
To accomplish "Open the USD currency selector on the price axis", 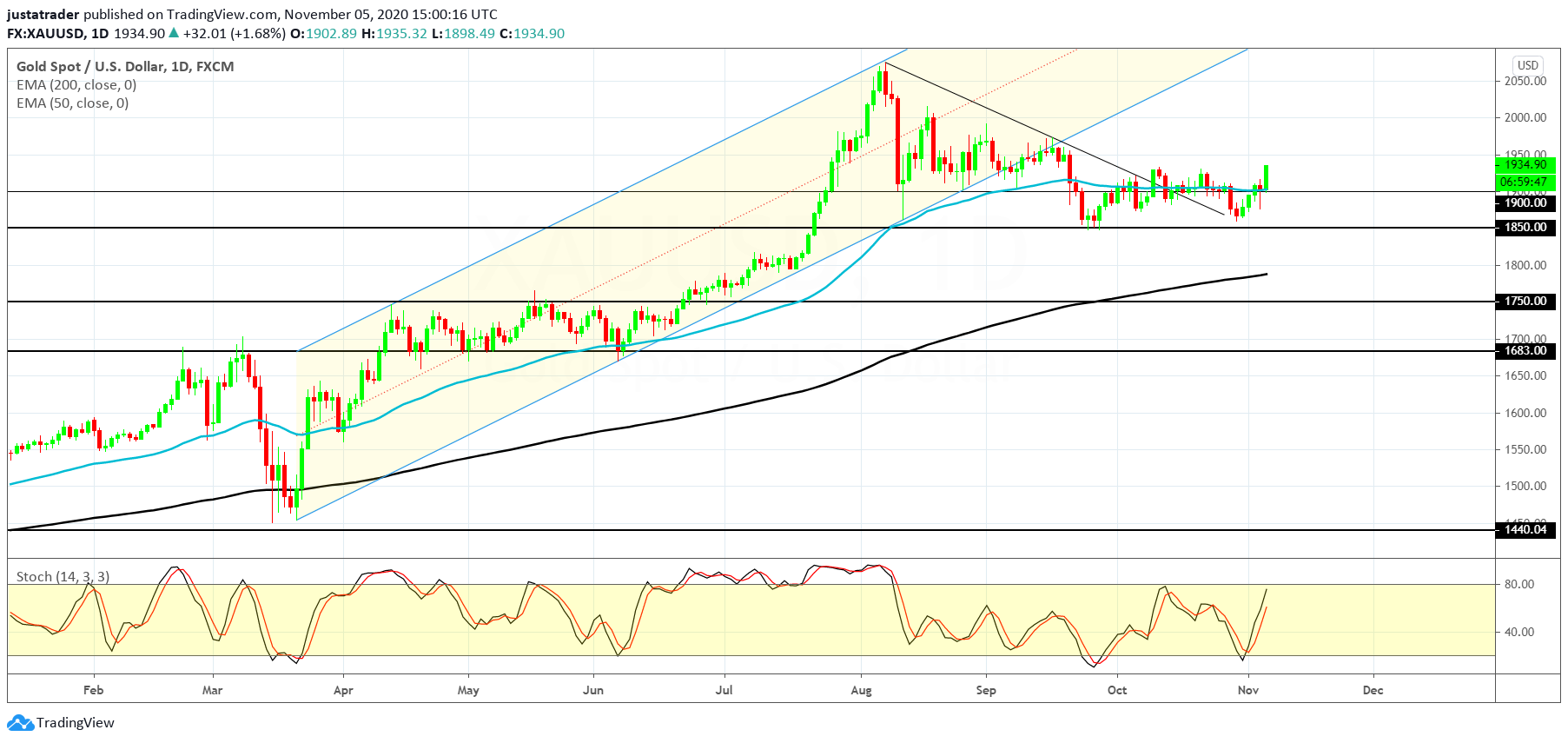I will tap(1527, 65).
